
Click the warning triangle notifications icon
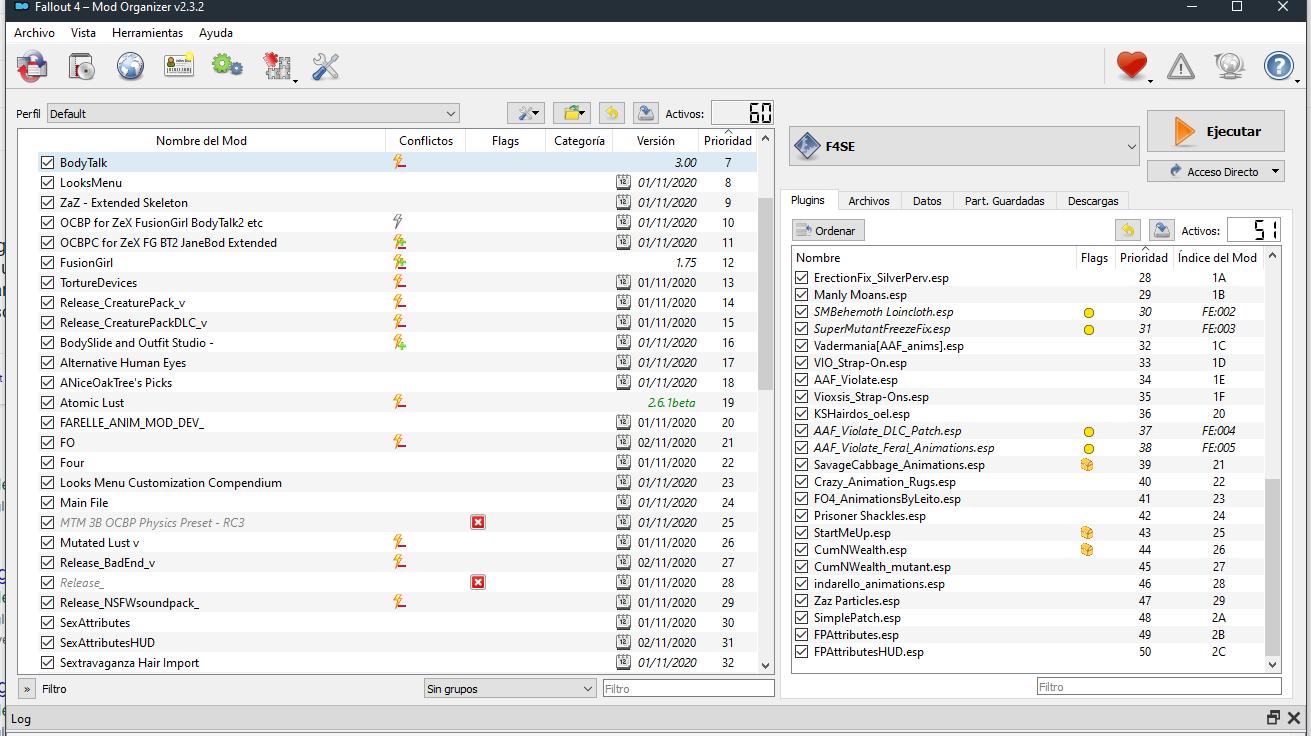click(x=1181, y=67)
